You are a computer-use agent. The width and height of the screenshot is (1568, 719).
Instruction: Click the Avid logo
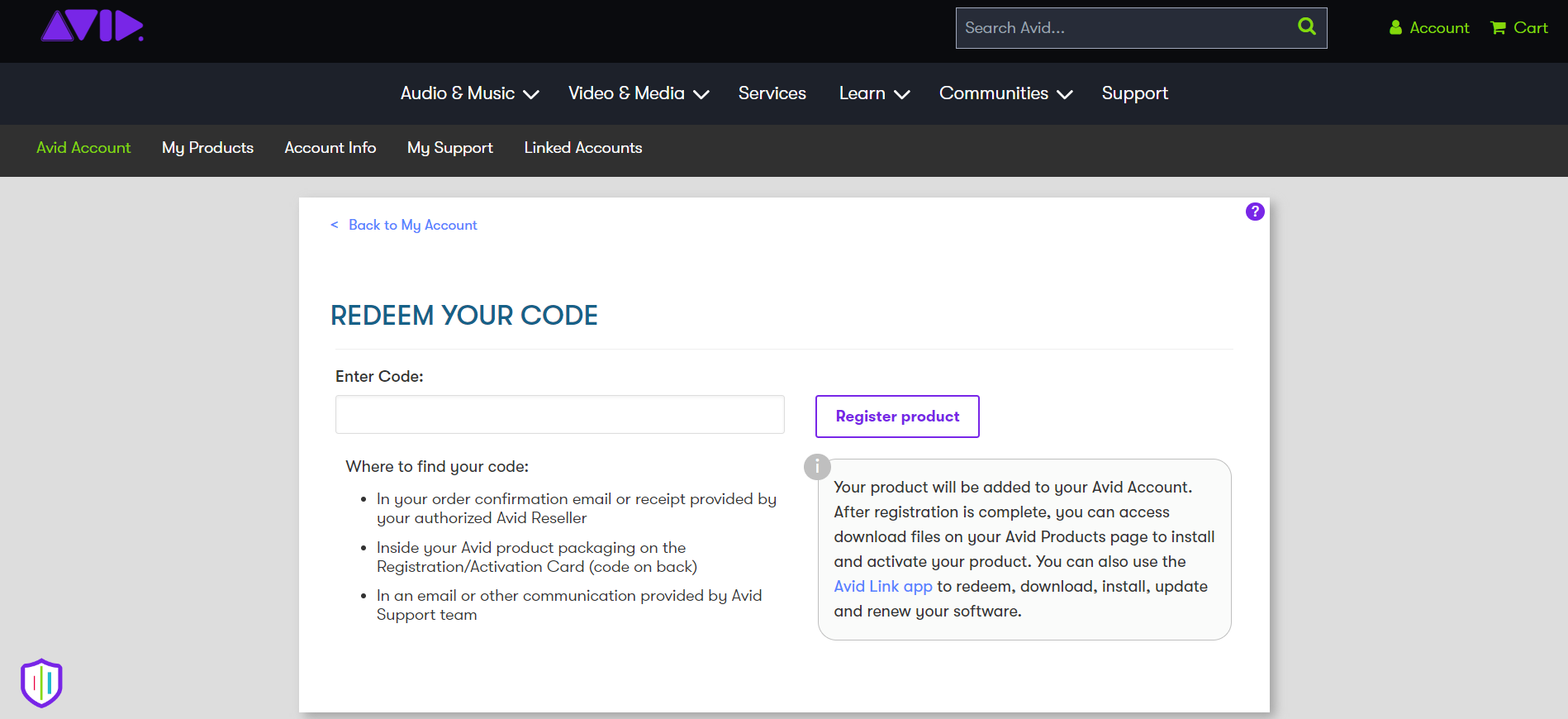pos(93,26)
